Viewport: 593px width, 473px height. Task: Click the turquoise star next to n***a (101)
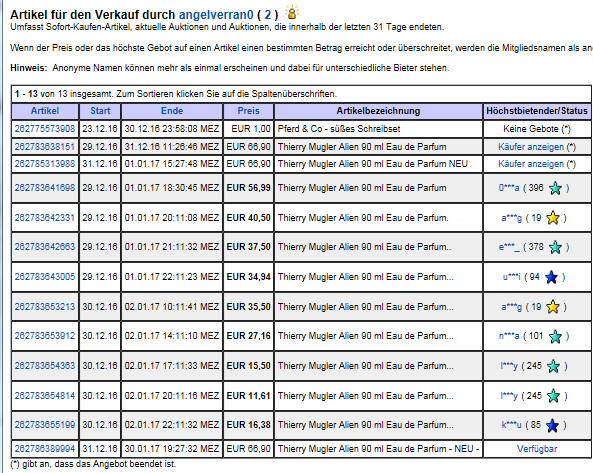click(x=555, y=336)
